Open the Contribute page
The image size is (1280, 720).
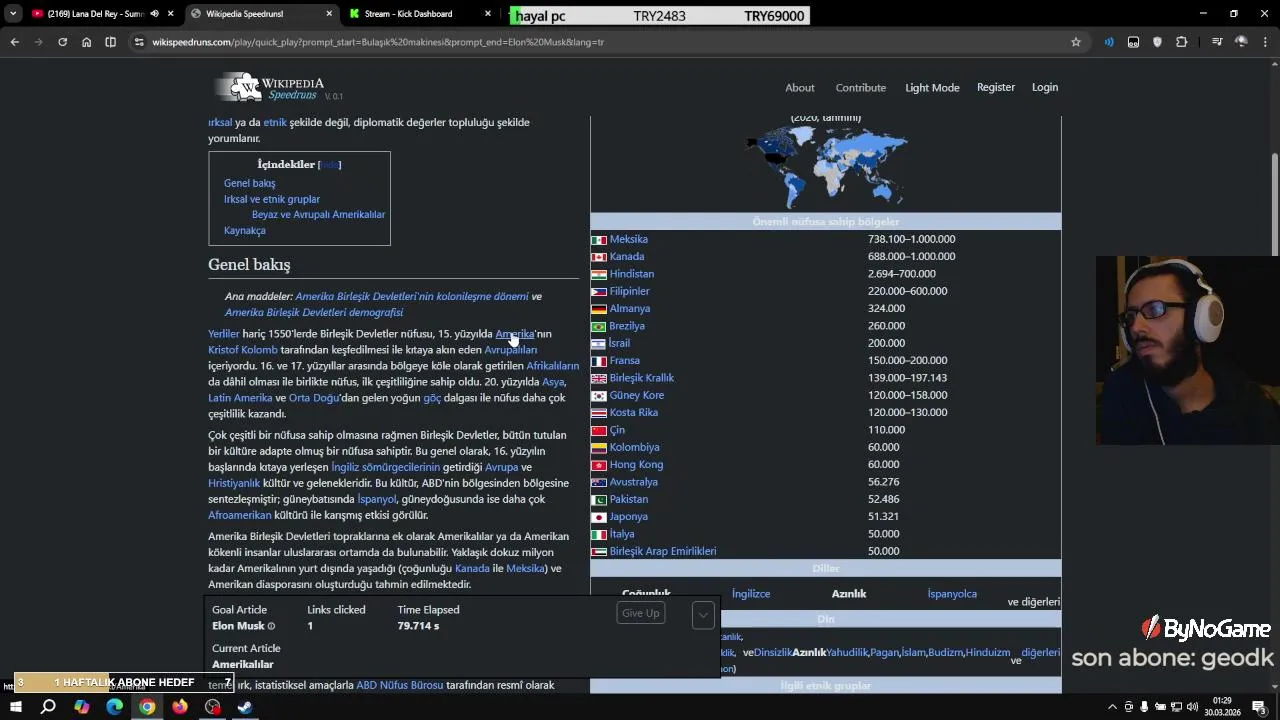point(861,88)
